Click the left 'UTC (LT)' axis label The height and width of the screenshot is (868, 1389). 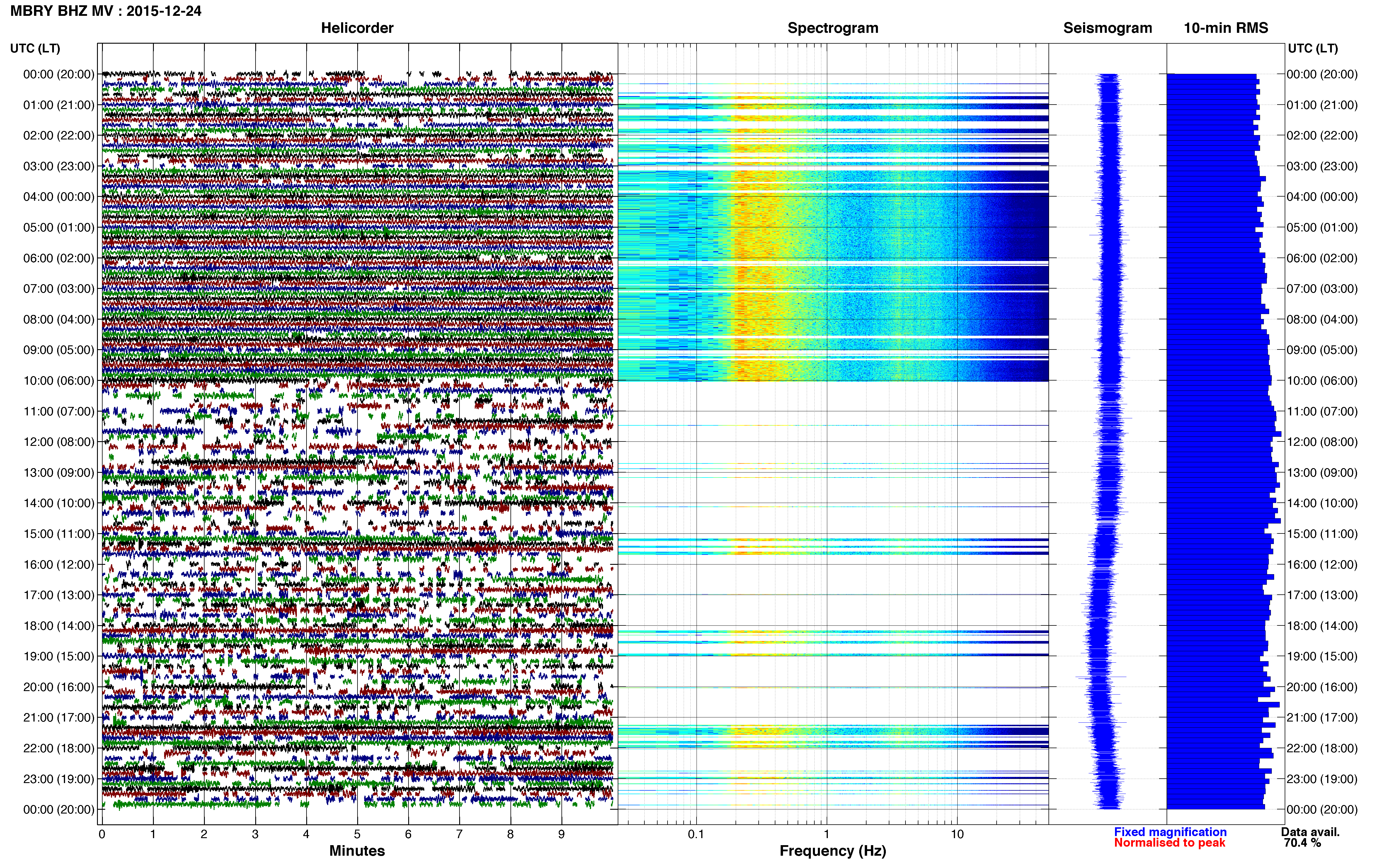35,49
